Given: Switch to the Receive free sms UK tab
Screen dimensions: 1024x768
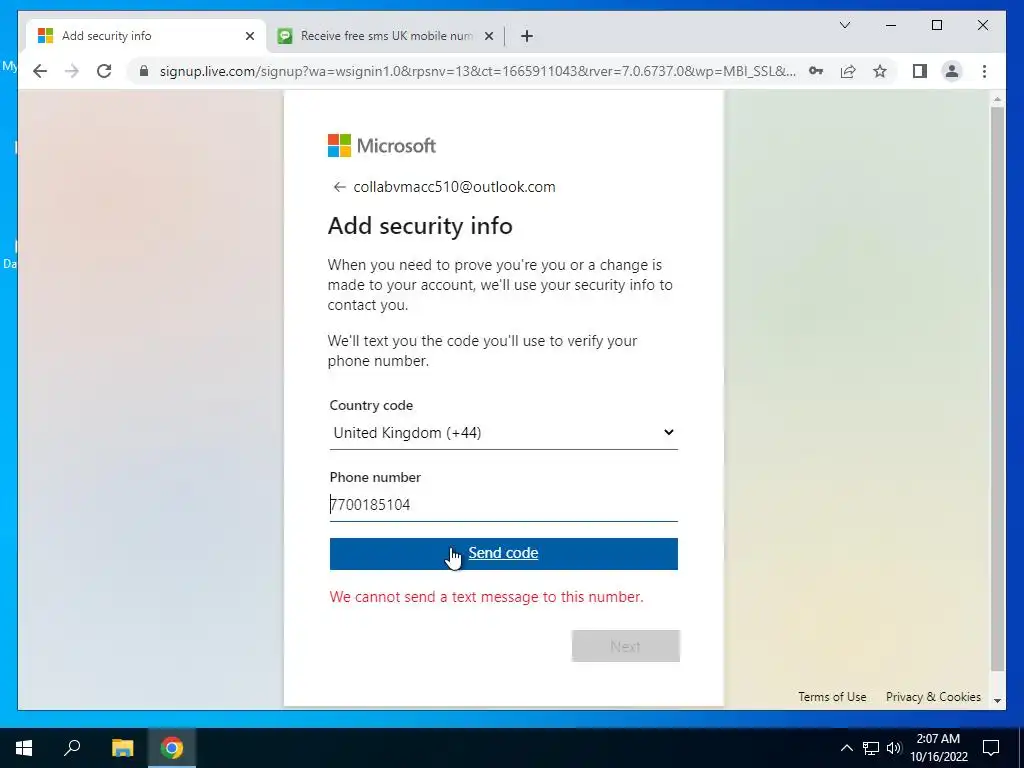Looking at the screenshot, I should coord(385,36).
